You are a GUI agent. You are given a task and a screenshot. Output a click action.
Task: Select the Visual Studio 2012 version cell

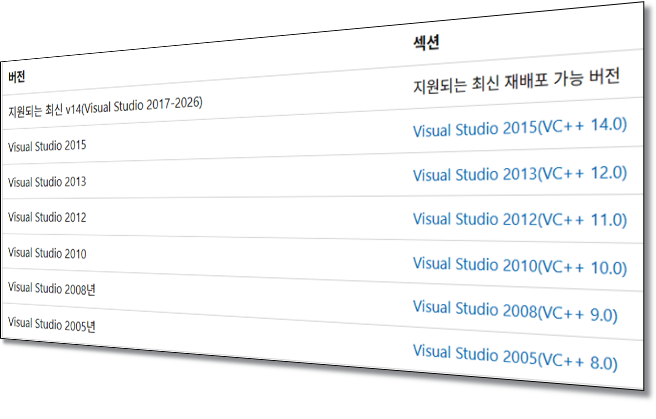pos(47,217)
